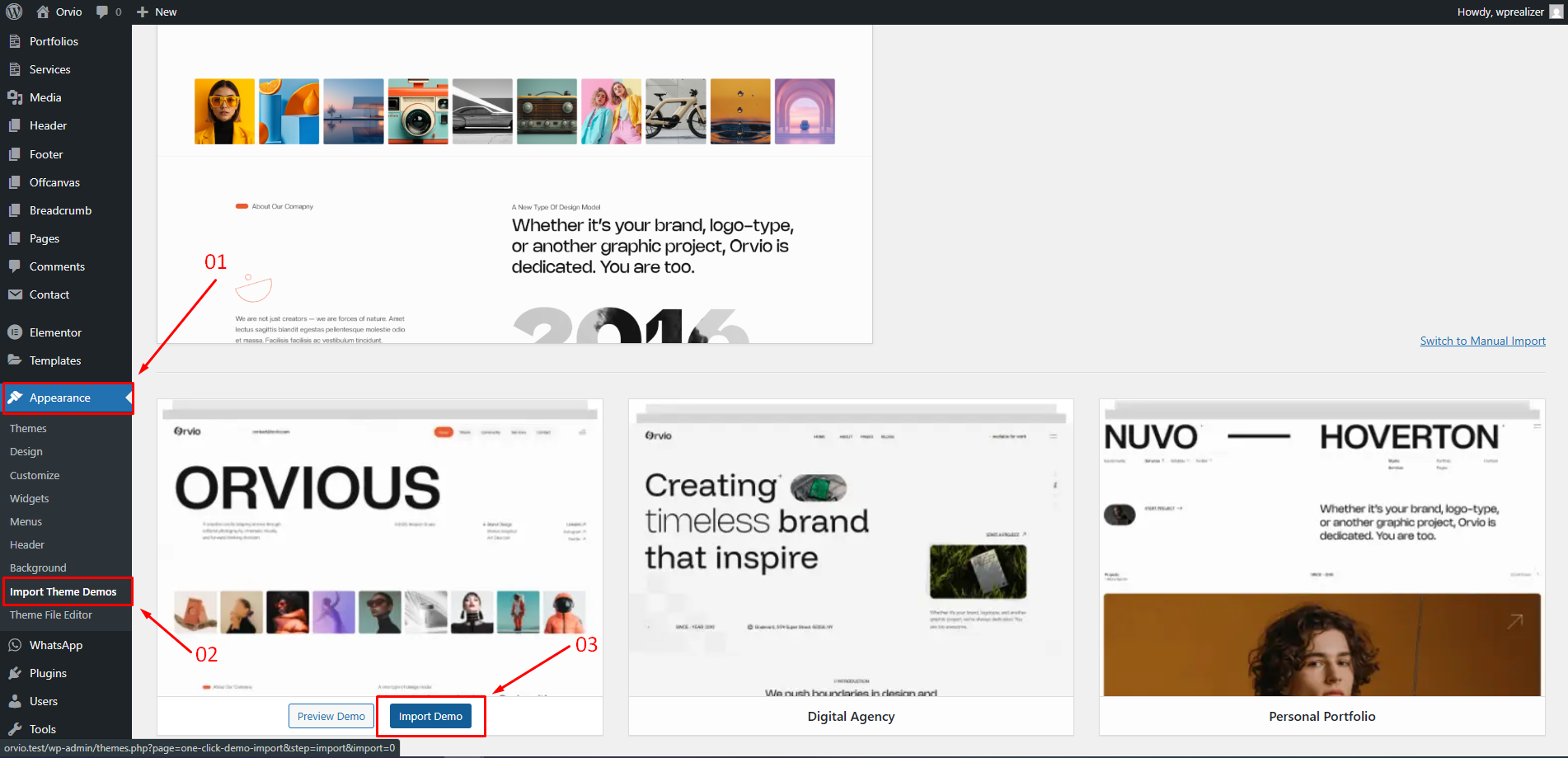Click the Comments sidebar icon

15,266
